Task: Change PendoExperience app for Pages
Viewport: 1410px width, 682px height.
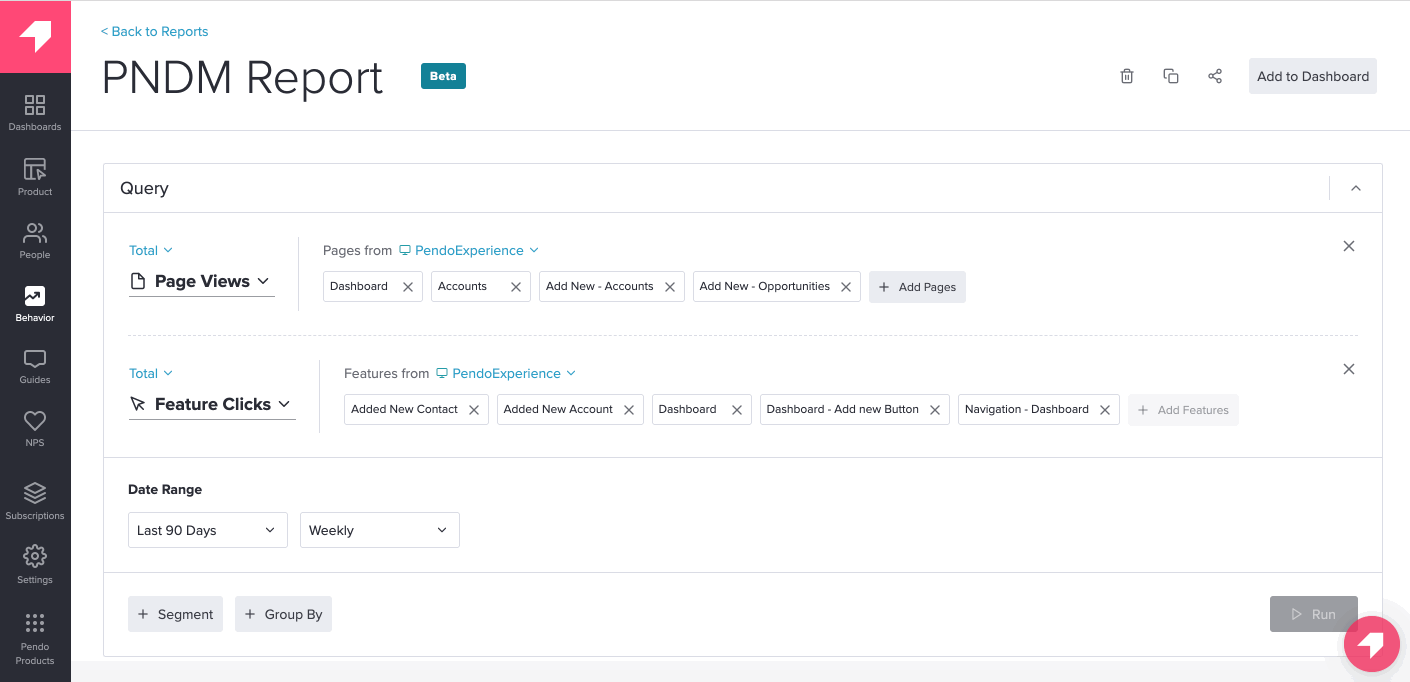Action: tap(469, 250)
